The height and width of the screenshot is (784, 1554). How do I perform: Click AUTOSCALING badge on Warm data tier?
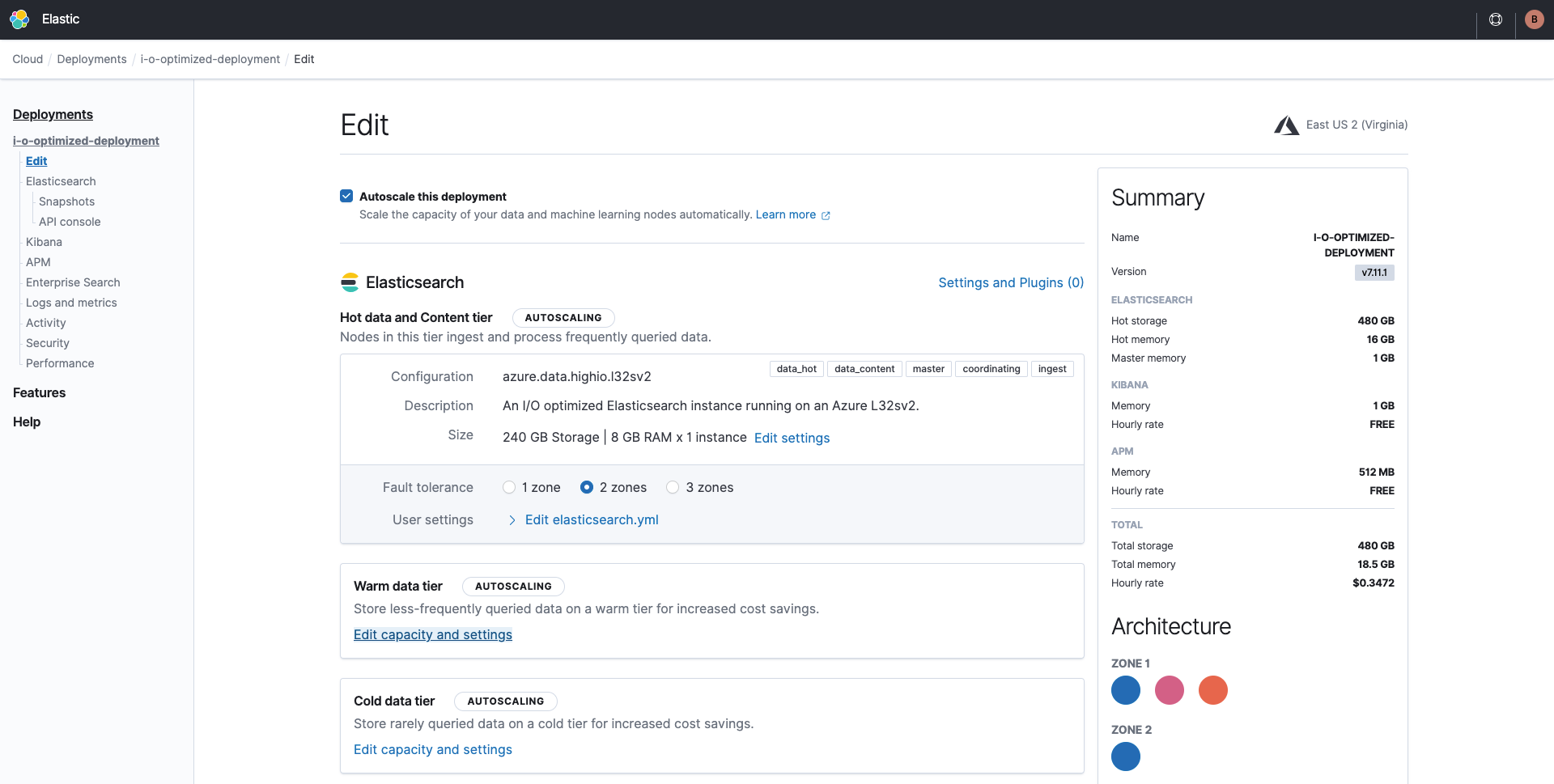click(x=513, y=587)
